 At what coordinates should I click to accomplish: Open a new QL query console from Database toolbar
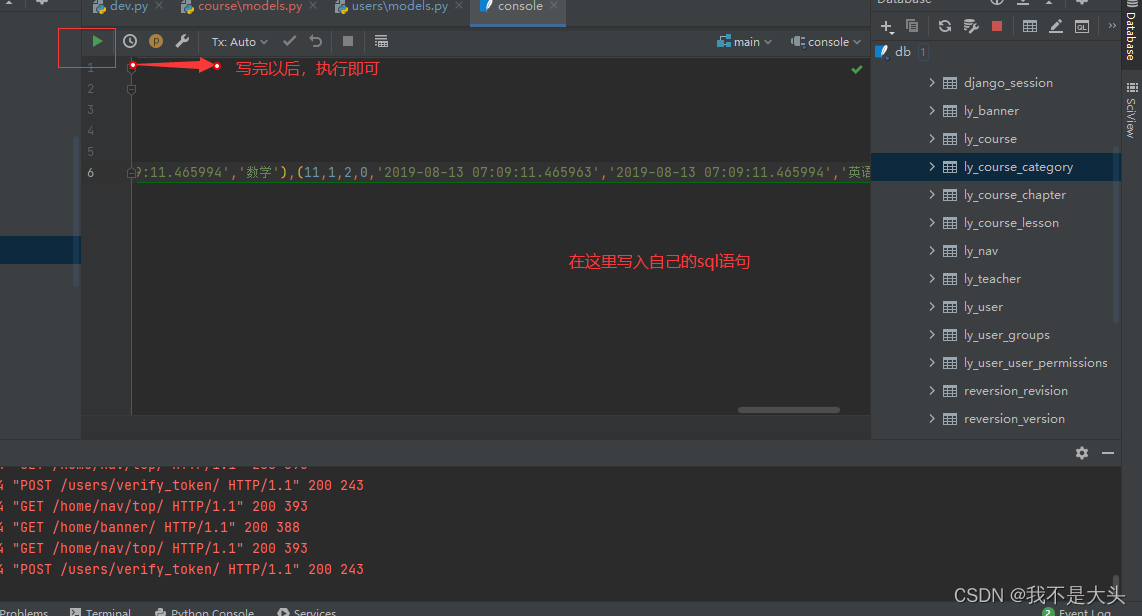pos(1082,26)
